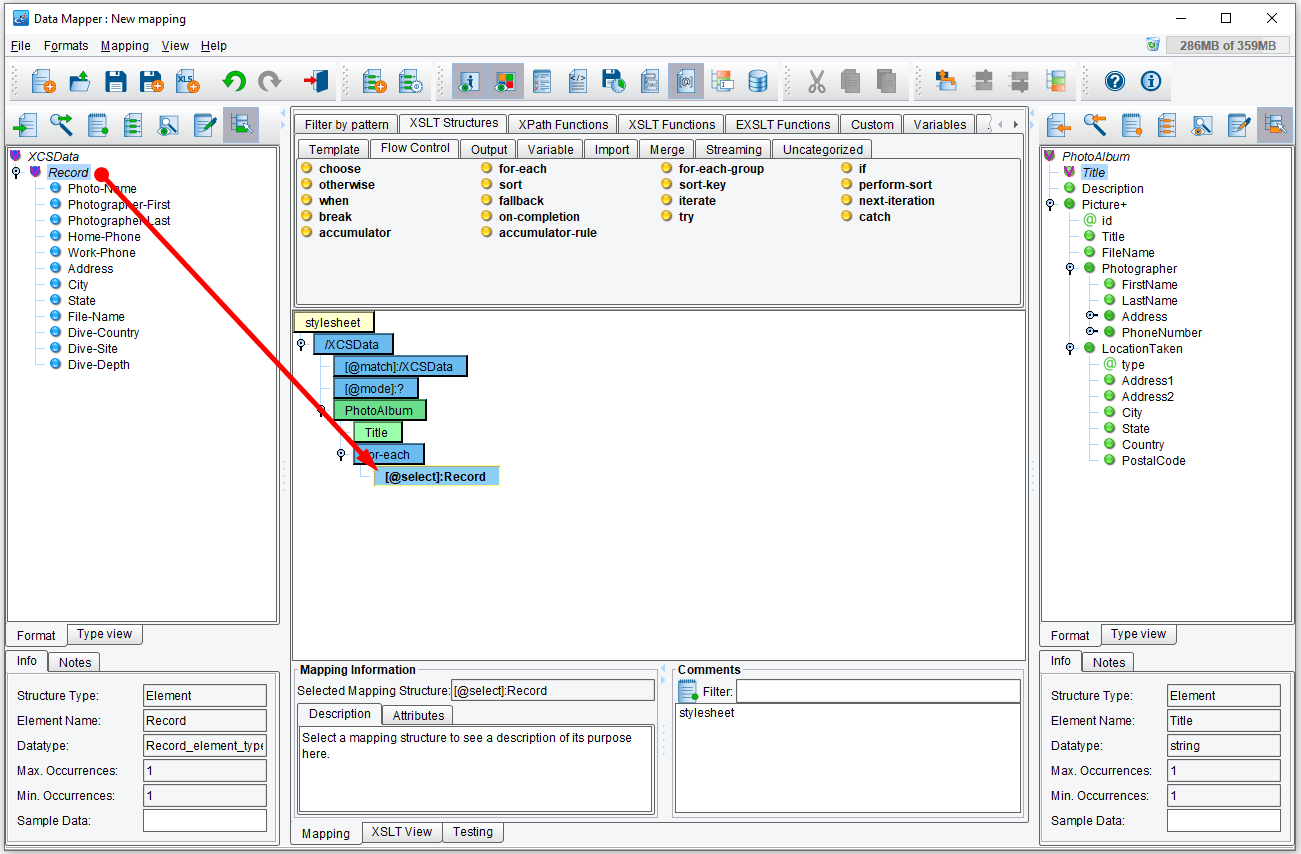Click the Sample Data field for Record
Image resolution: width=1301 pixels, height=854 pixels.
205,821
